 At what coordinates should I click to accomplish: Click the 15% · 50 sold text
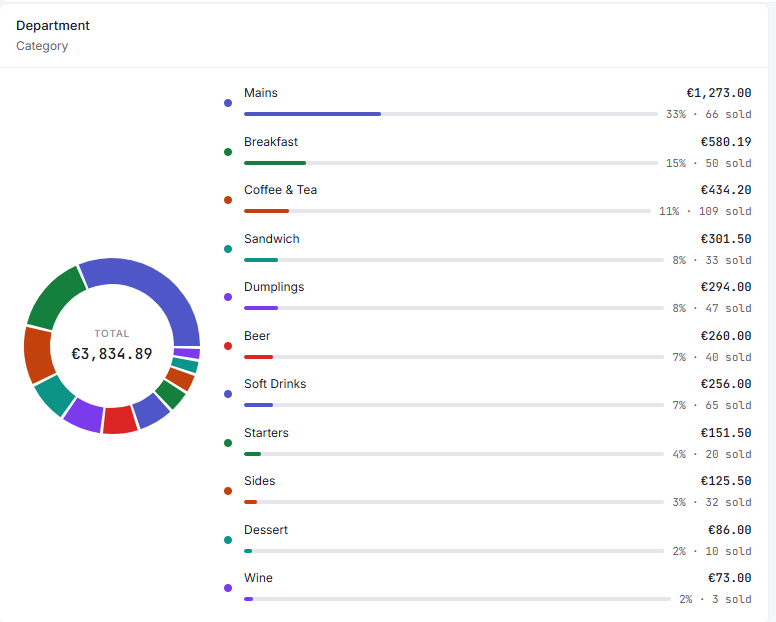coord(709,163)
